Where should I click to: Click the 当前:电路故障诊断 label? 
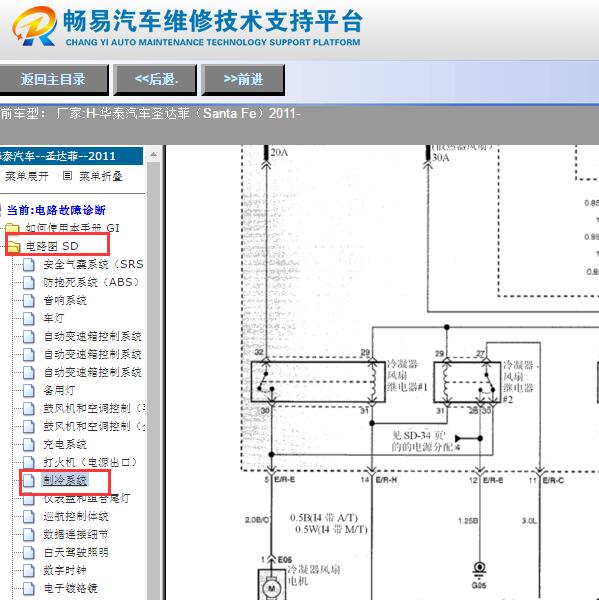tap(56, 210)
